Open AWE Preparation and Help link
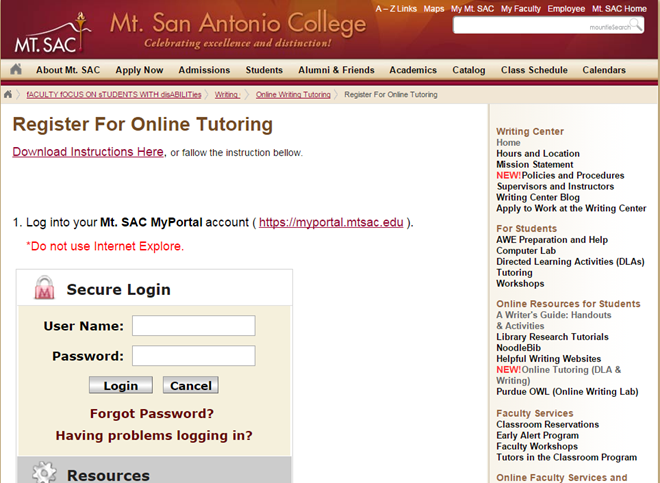660x483 pixels. [x=552, y=240]
